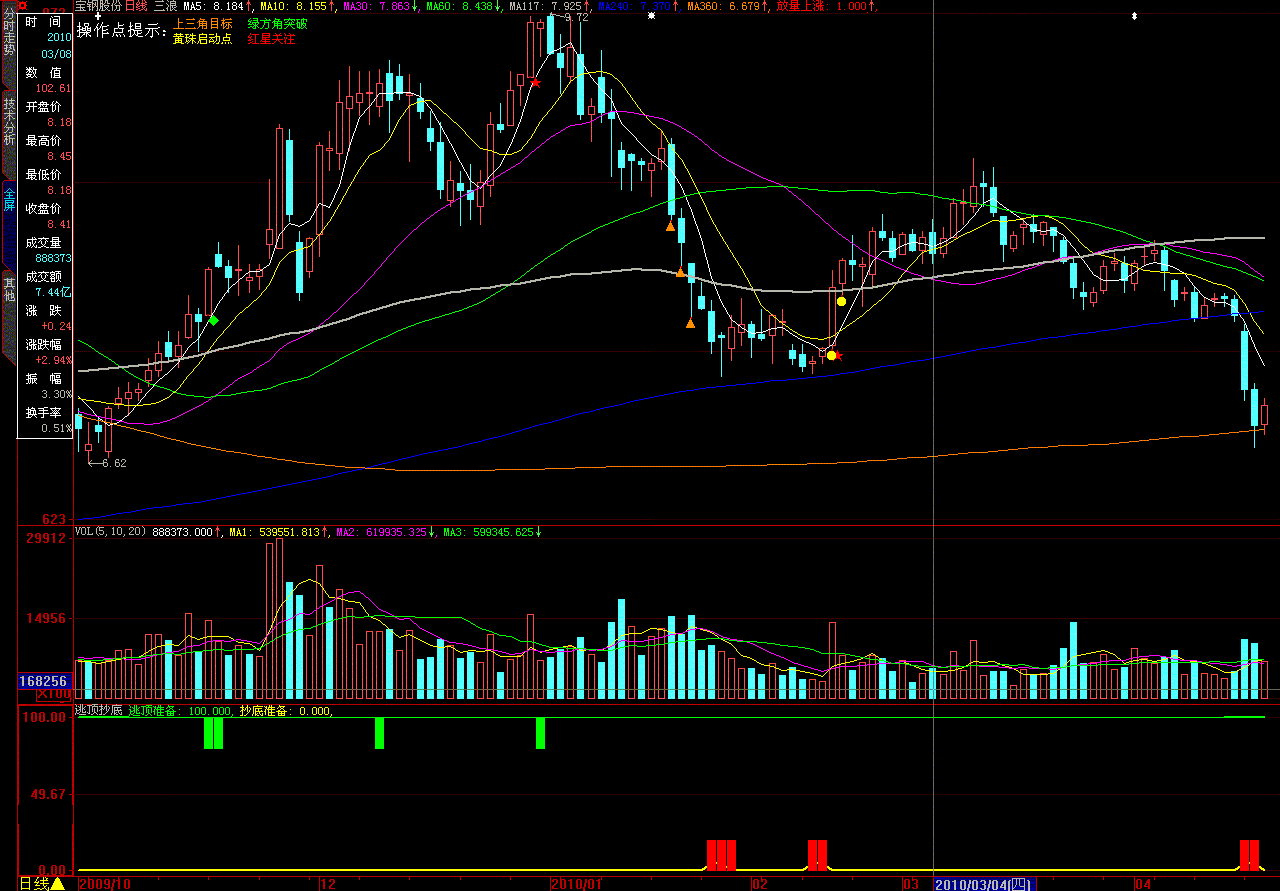Click the 全屏 fullscreen side button
The height and width of the screenshot is (891, 1280).
pos(9,199)
